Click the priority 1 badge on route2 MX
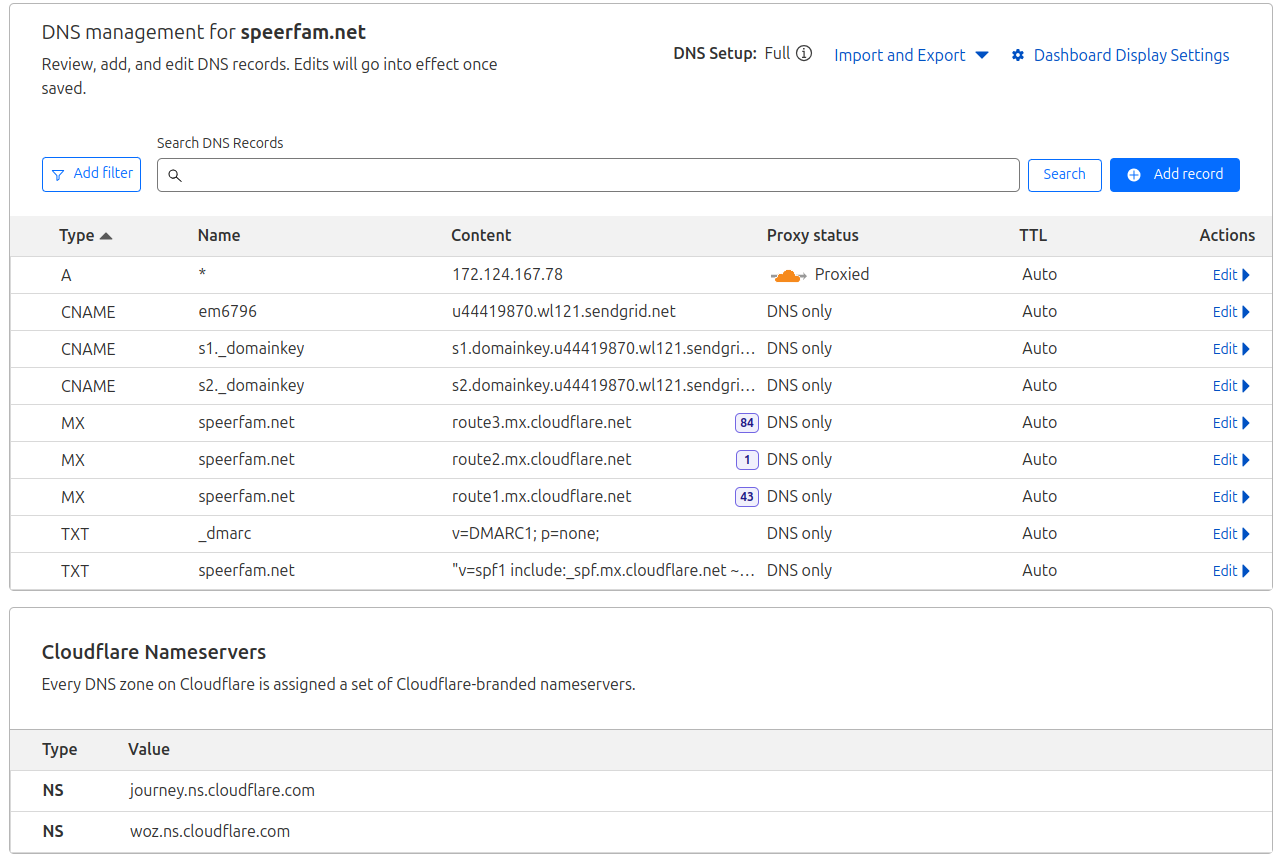The image size is (1287, 861). (x=746, y=460)
